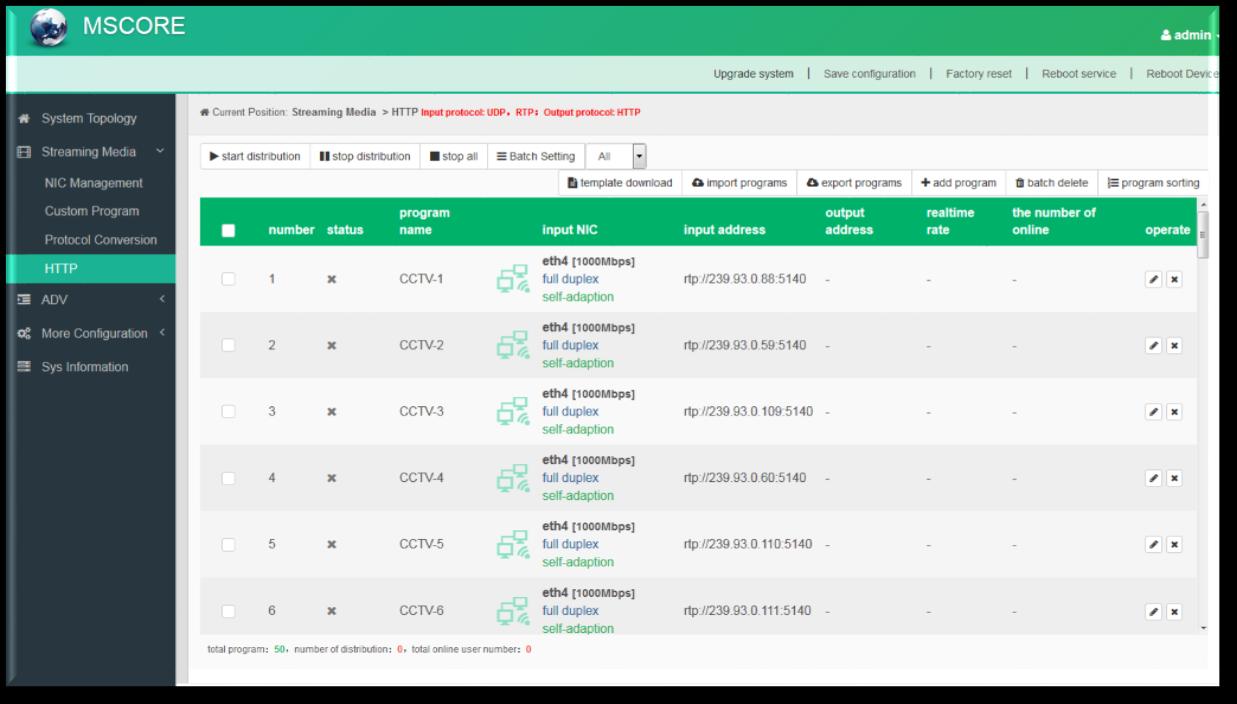Edit the CCTV-4 program with pencil icon
1237x704 pixels.
1154,478
